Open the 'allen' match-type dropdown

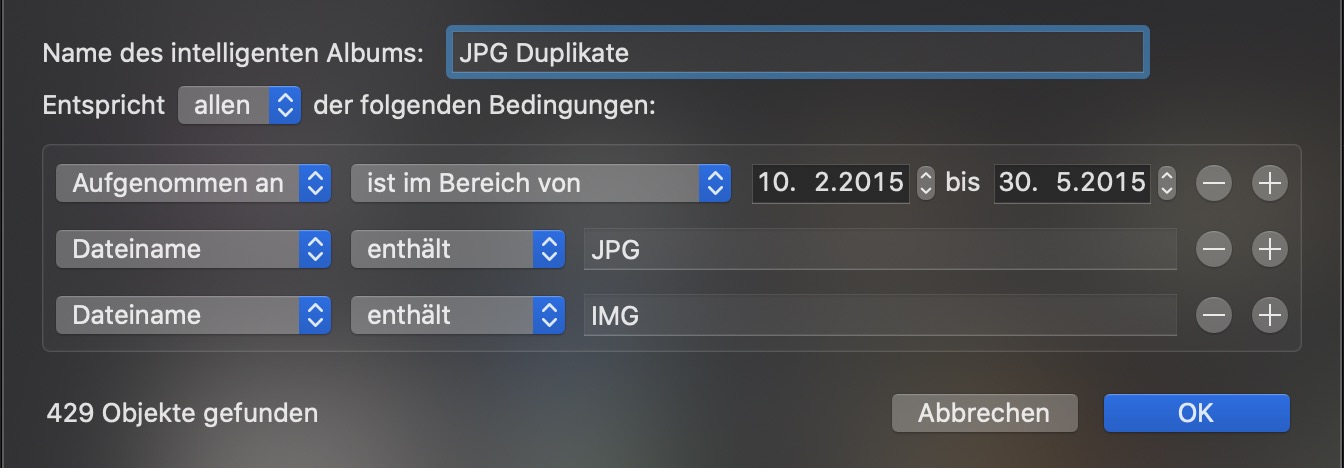pyautogui.click(x=239, y=105)
